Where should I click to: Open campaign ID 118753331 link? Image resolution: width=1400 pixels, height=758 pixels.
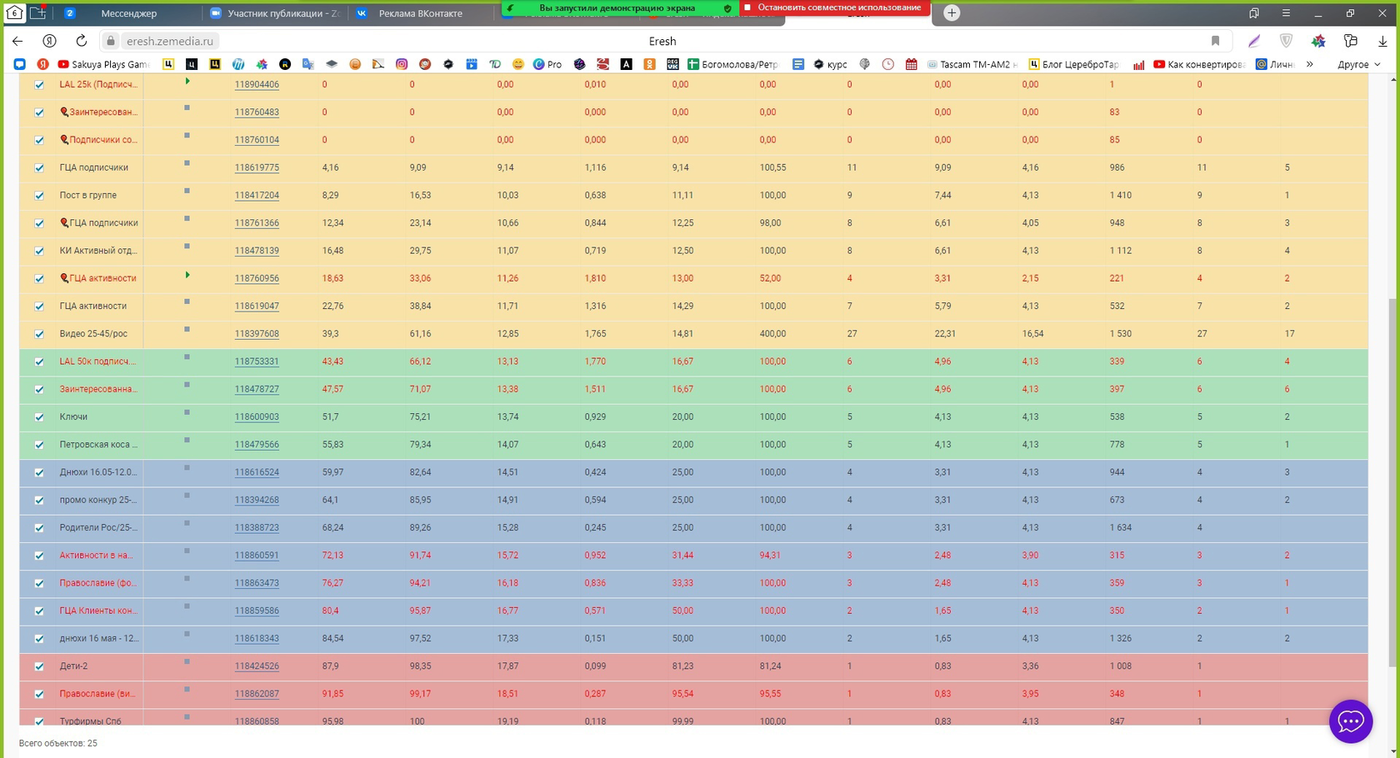pyautogui.click(x=257, y=362)
